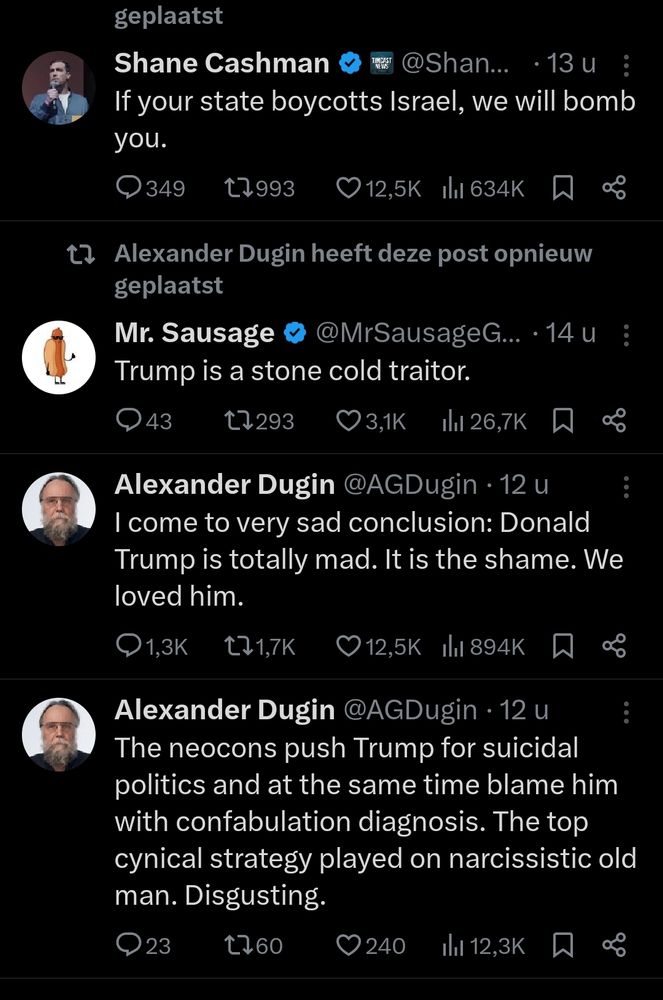Share Shane Cashman's post
This screenshot has width=663, height=1000.
(x=614, y=188)
